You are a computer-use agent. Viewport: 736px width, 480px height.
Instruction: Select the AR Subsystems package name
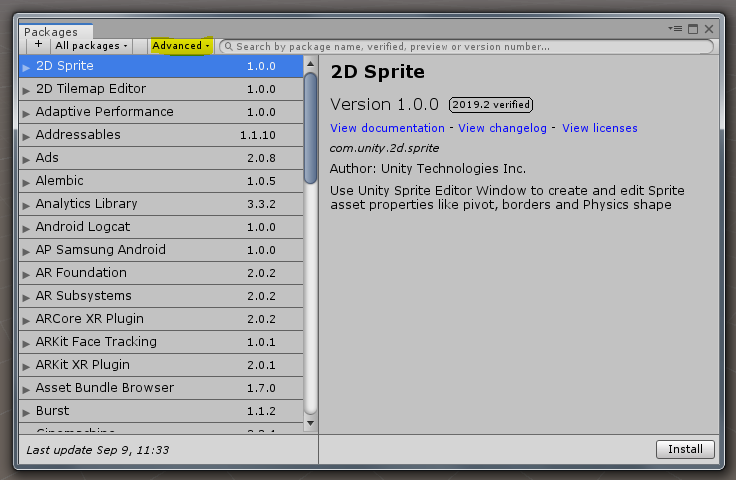point(84,296)
